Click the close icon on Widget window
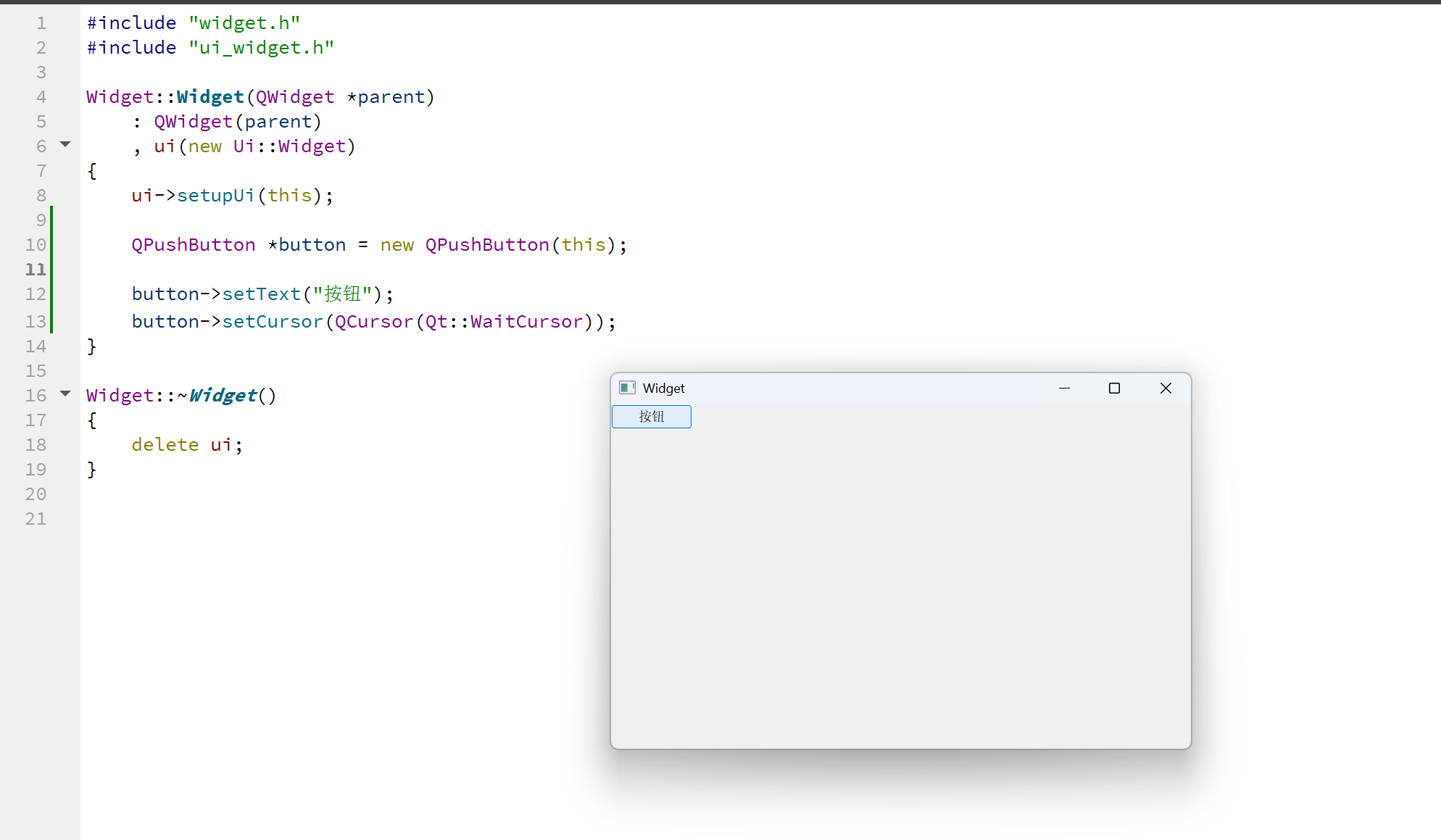The height and width of the screenshot is (840, 1441). click(x=1166, y=388)
